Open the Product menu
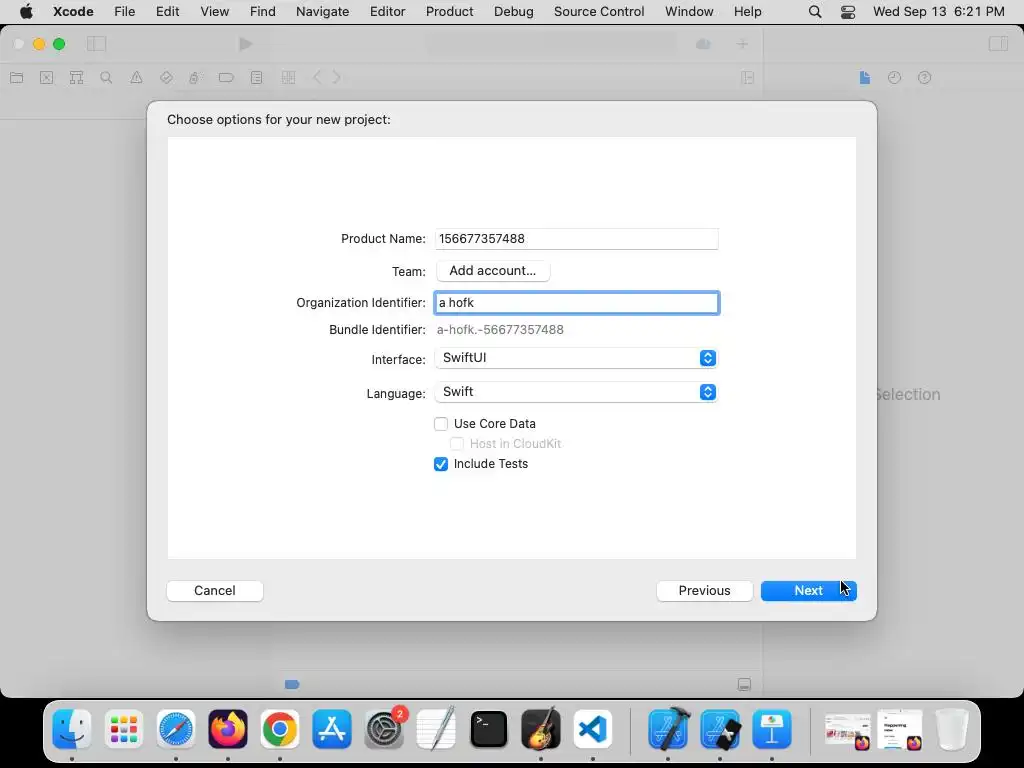 [x=449, y=11]
